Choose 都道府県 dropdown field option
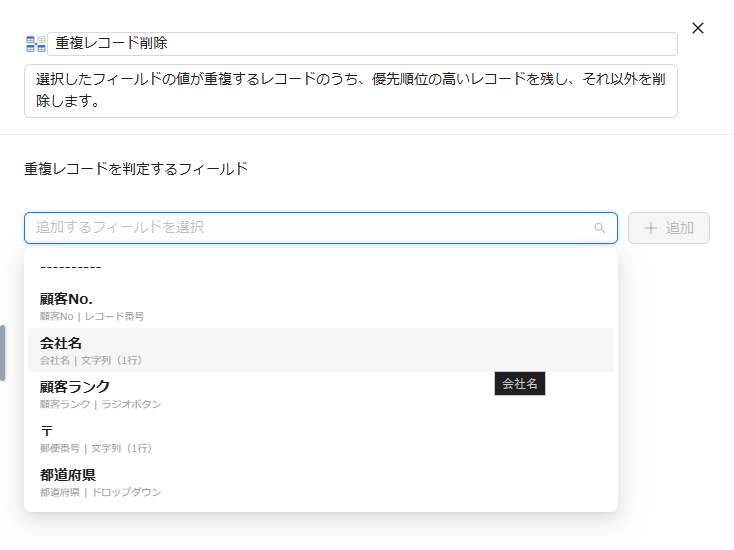The height and width of the screenshot is (550, 734). click(321, 482)
